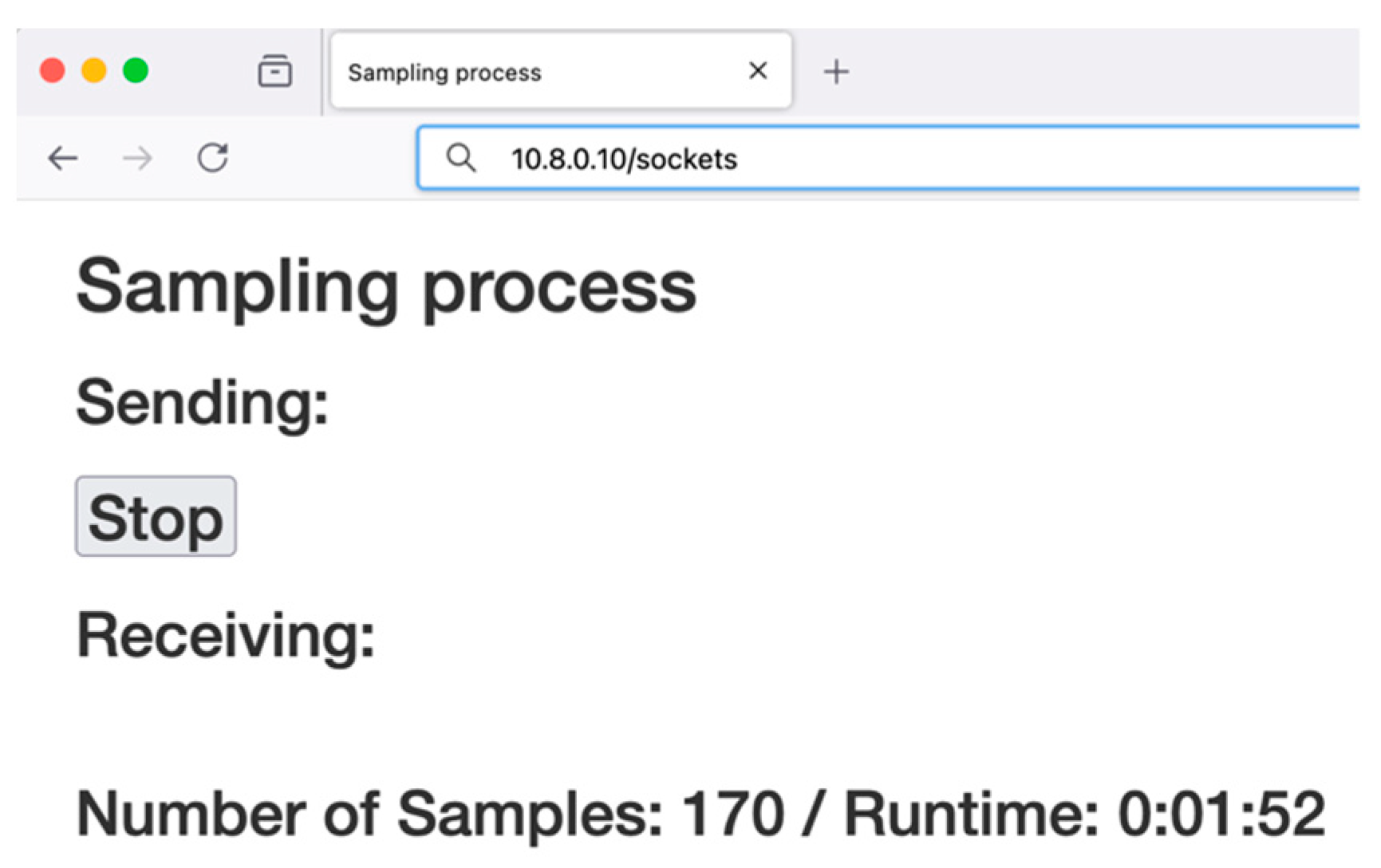Image resolution: width=1381 pixels, height=868 pixels.
Task: Click the sample count value 170
Action: tap(733, 814)
